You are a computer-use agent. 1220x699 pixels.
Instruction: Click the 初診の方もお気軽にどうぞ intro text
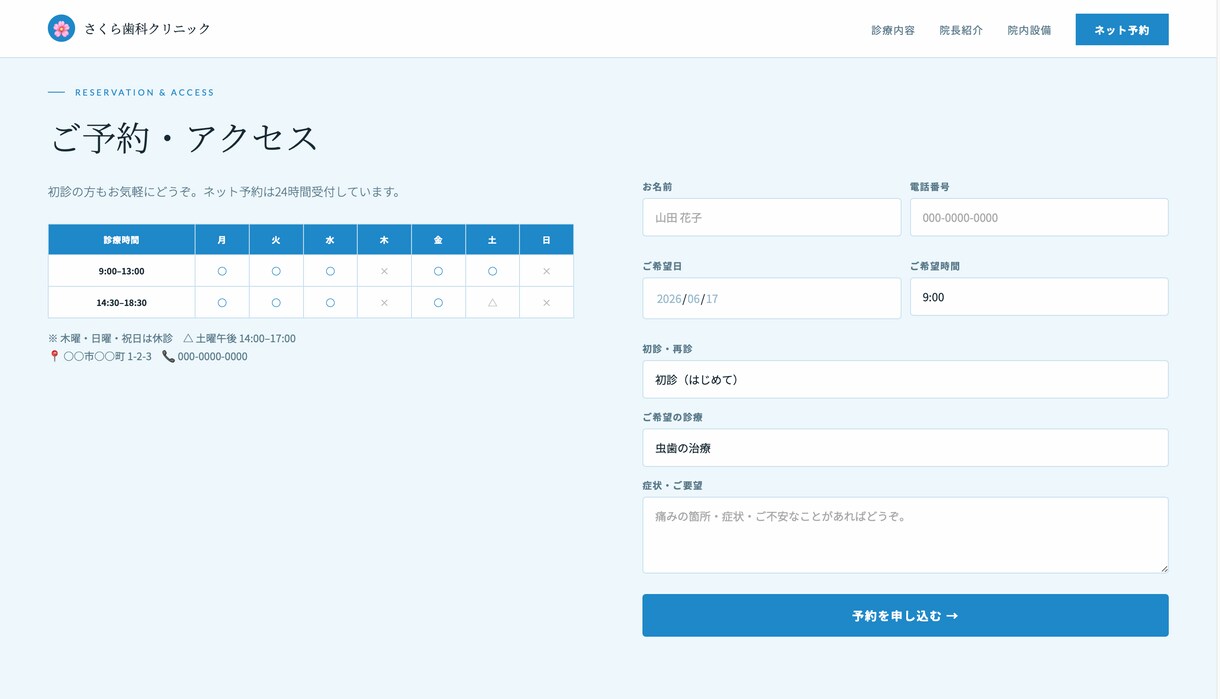click(x=224, y=191)
